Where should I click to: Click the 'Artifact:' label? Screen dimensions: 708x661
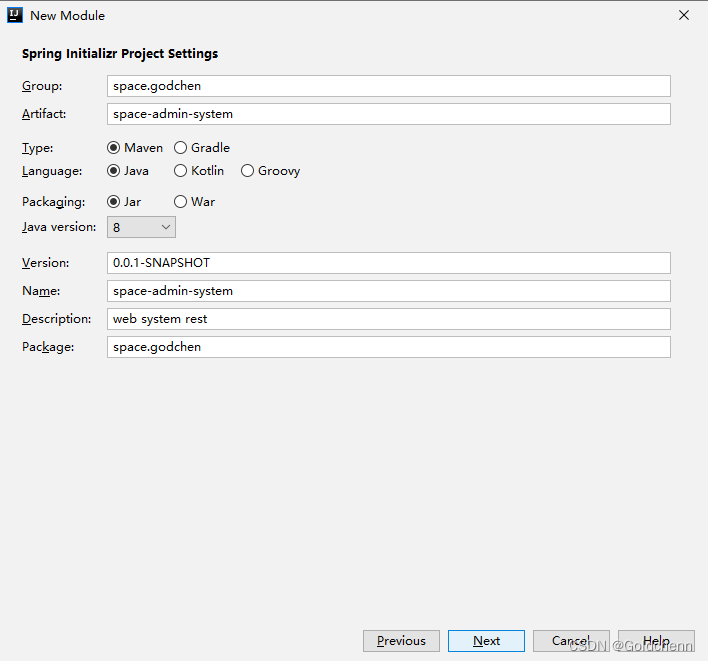(44, 114)
